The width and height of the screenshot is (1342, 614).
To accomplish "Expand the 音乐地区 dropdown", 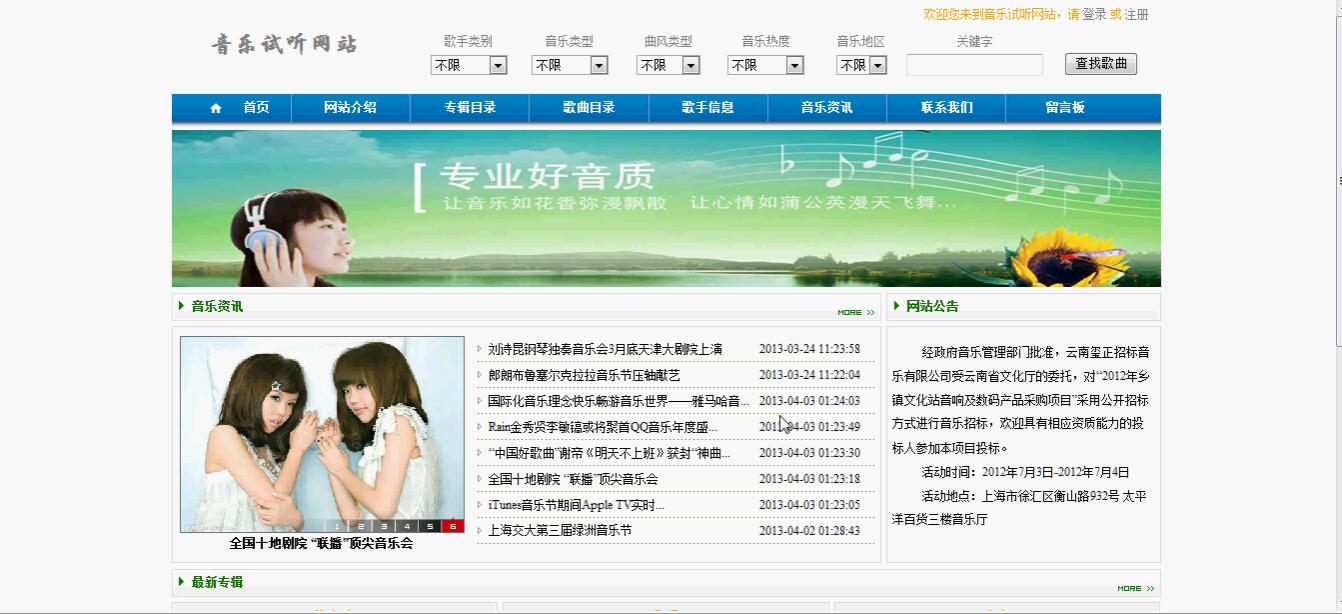I will [862, 65].
